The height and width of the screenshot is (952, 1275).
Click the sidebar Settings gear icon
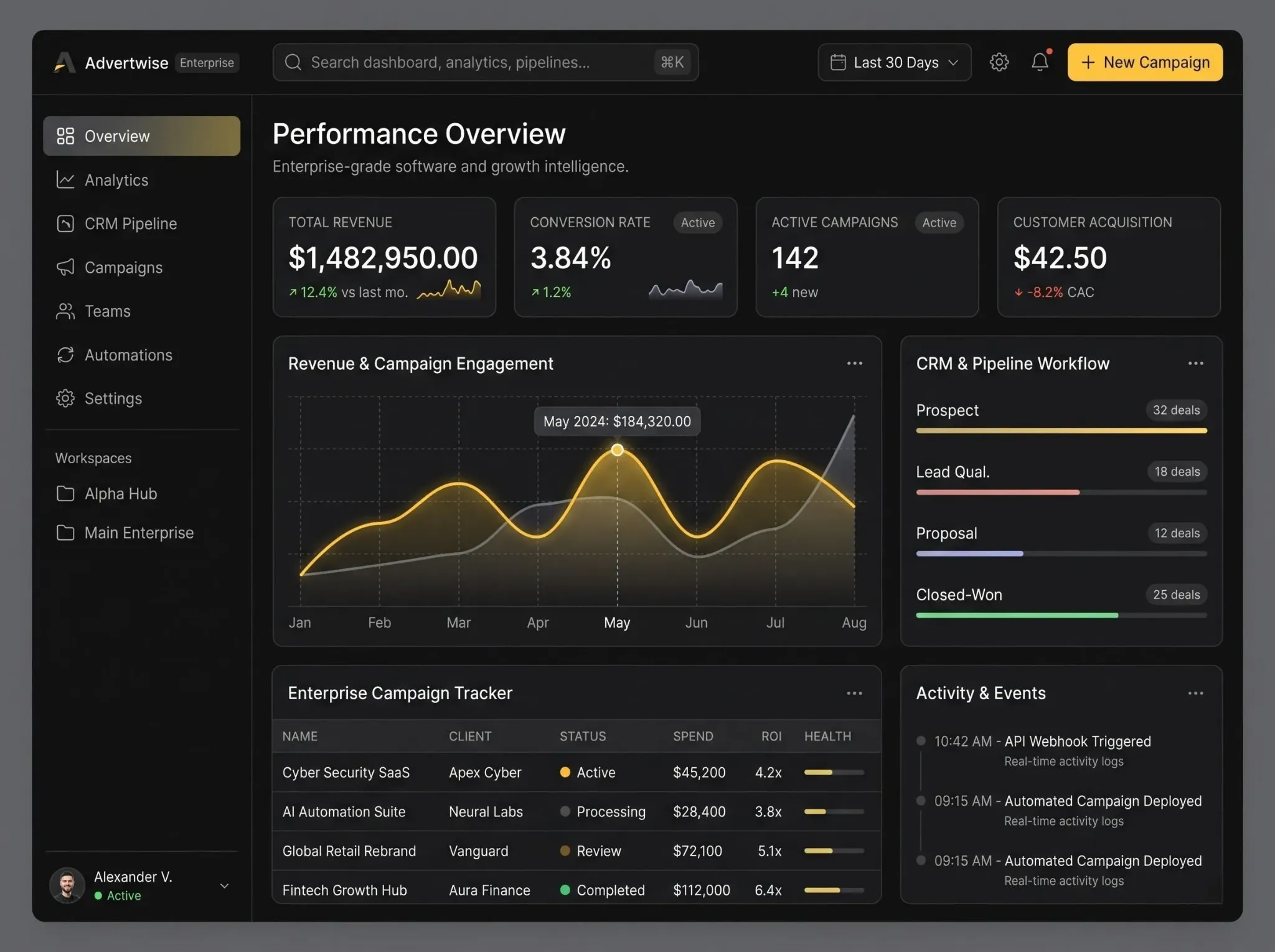(65, 398)
